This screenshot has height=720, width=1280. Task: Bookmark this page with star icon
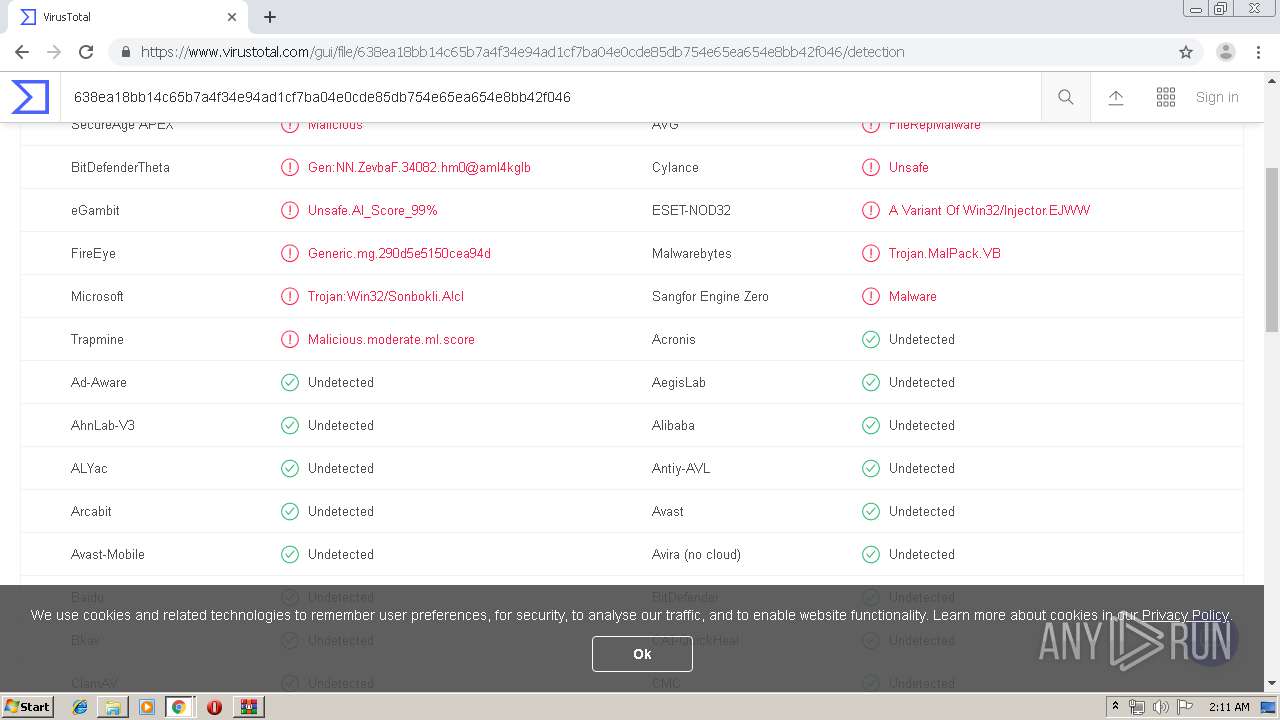pyautogui.click(x=1186, y=52)
